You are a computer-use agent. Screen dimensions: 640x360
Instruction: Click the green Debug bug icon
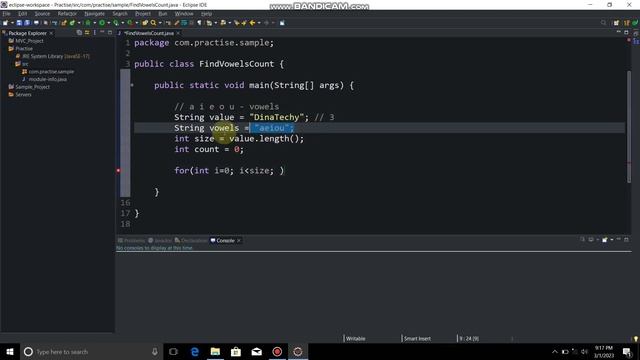88,23
